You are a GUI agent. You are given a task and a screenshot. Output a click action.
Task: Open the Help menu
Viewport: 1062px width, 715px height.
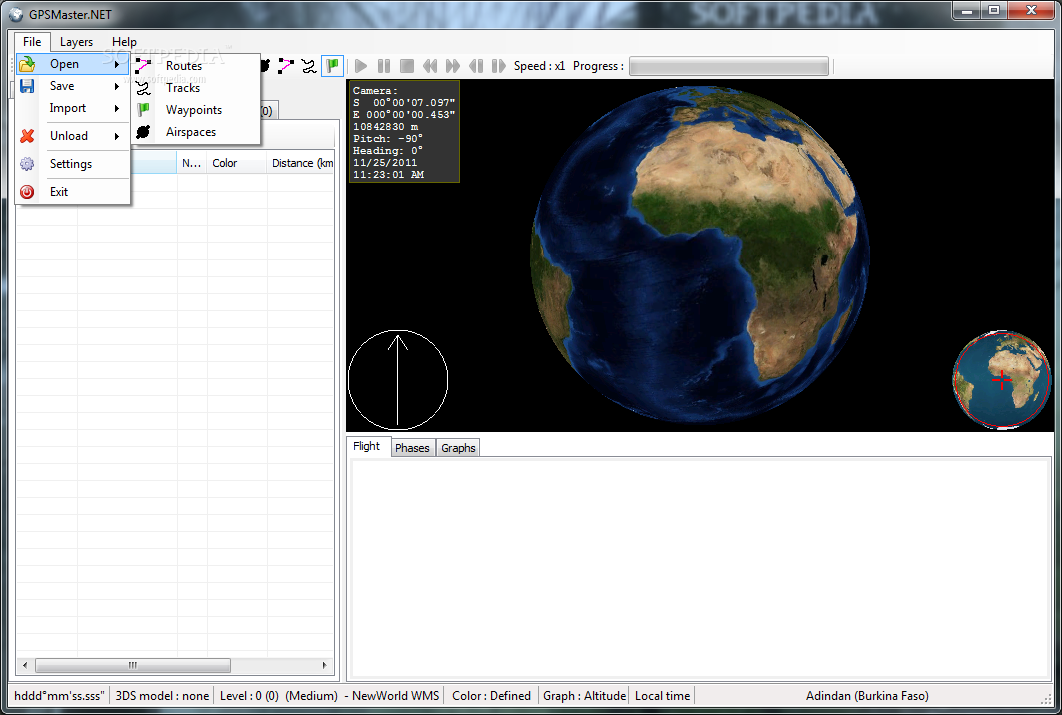[x=124, y=41]
